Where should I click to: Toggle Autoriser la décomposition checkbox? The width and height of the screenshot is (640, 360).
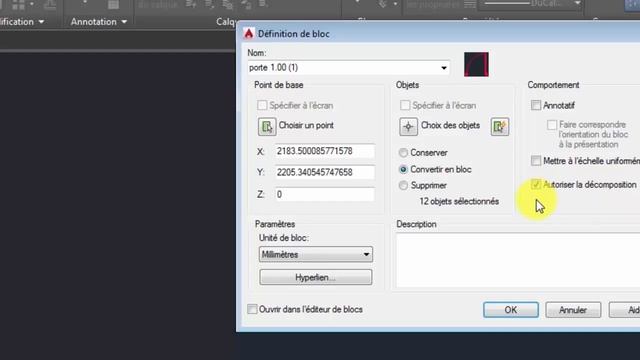point(536,184)
